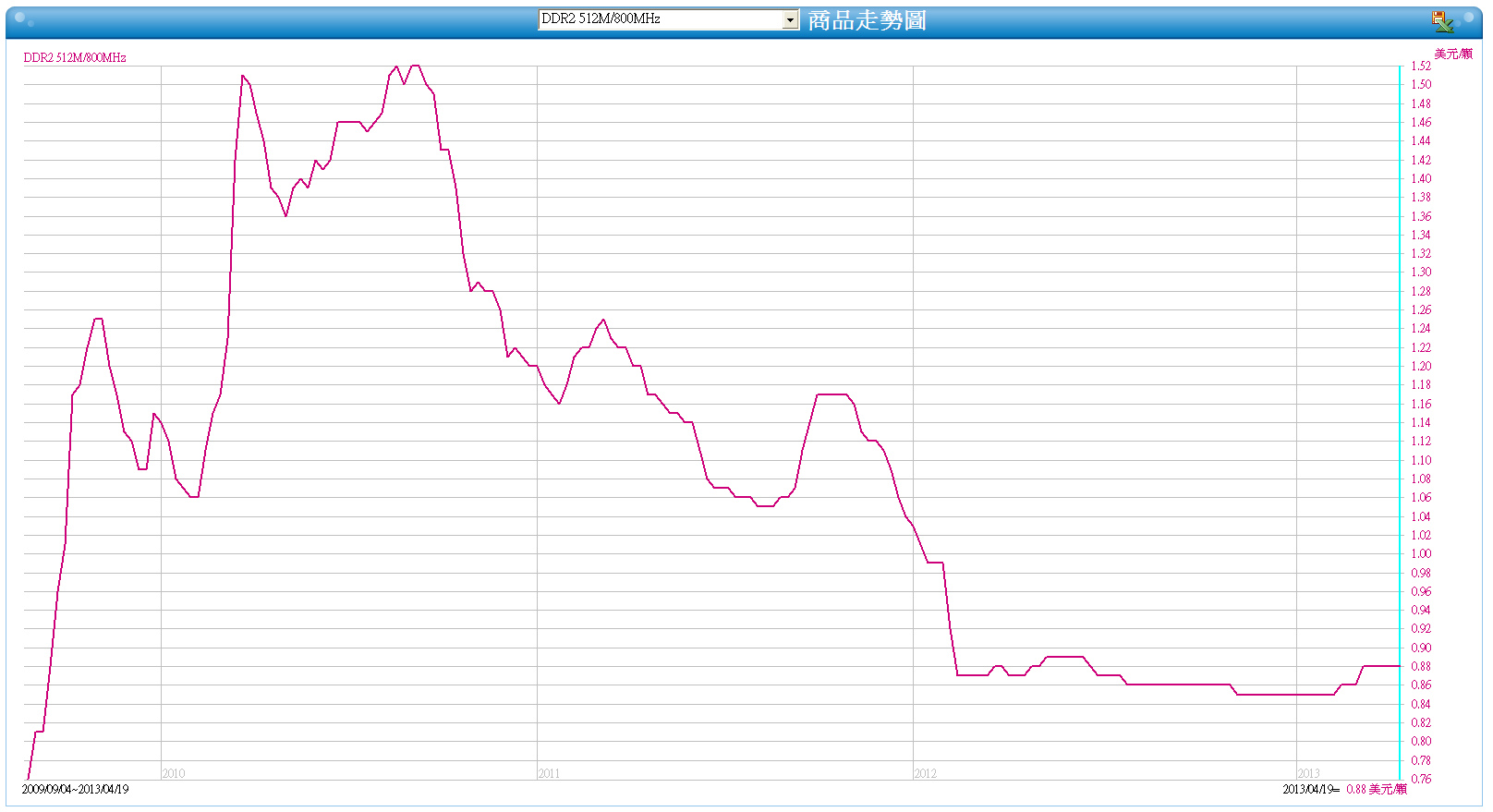Click the 1.10 value on price axis

(1421, 460)
